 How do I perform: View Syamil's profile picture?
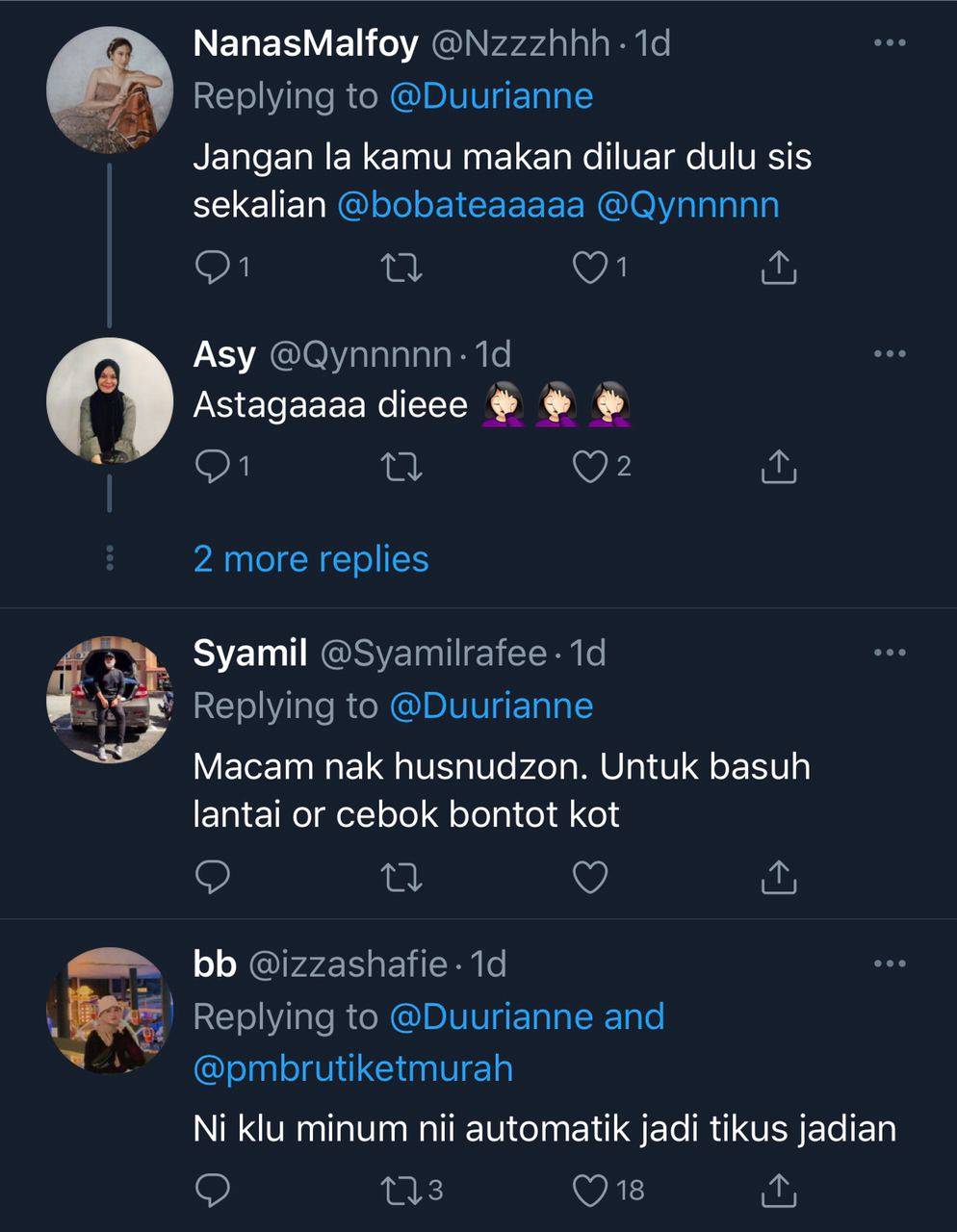(110, 700)
